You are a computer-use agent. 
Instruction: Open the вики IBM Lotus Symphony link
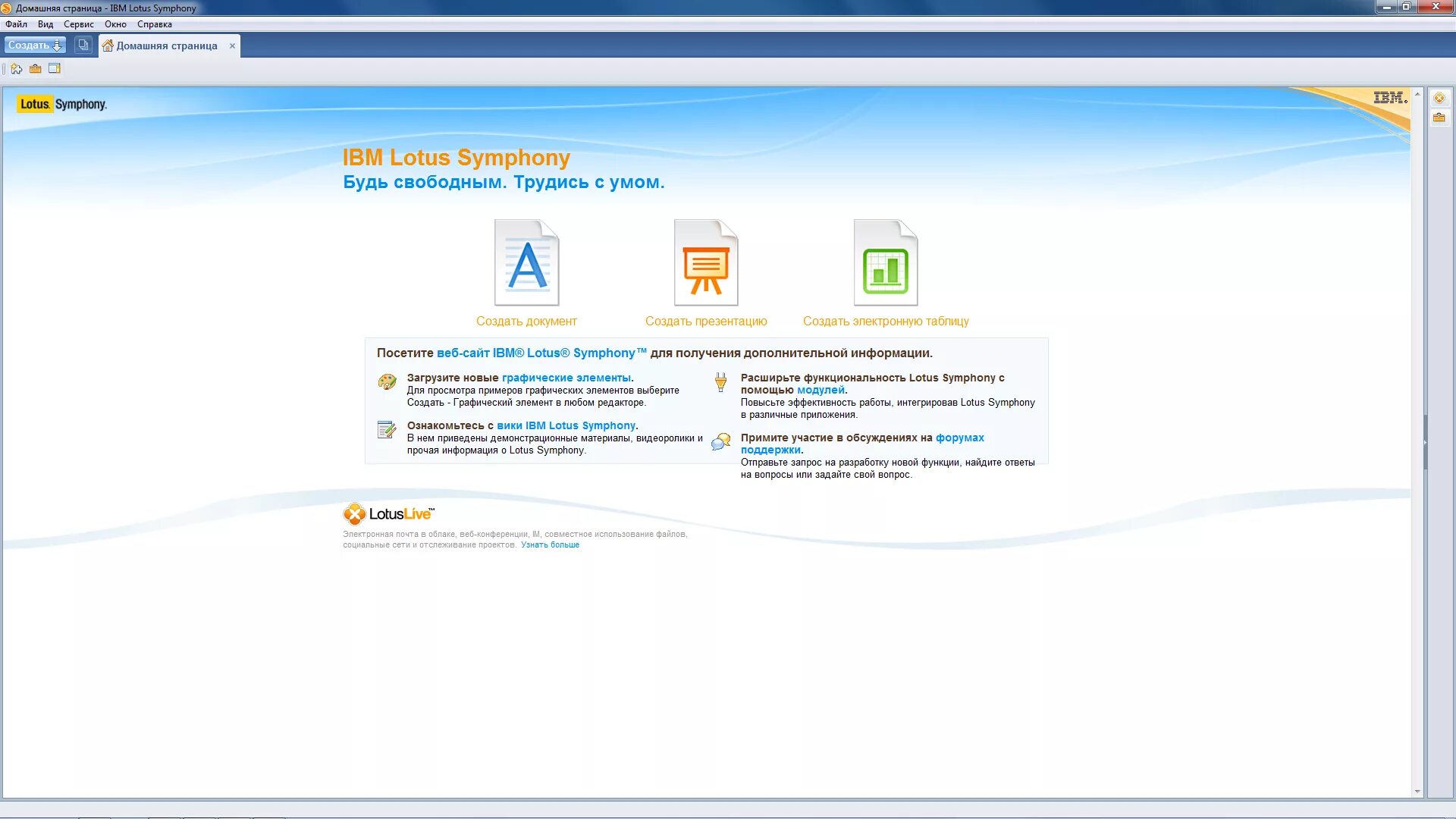tap(566, 426)
